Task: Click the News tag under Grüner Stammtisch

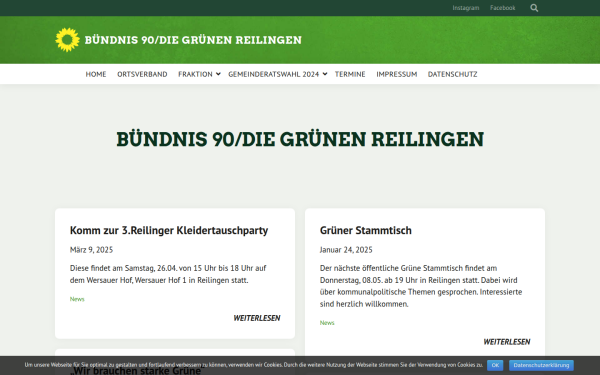Action: [x=327, y=323]
